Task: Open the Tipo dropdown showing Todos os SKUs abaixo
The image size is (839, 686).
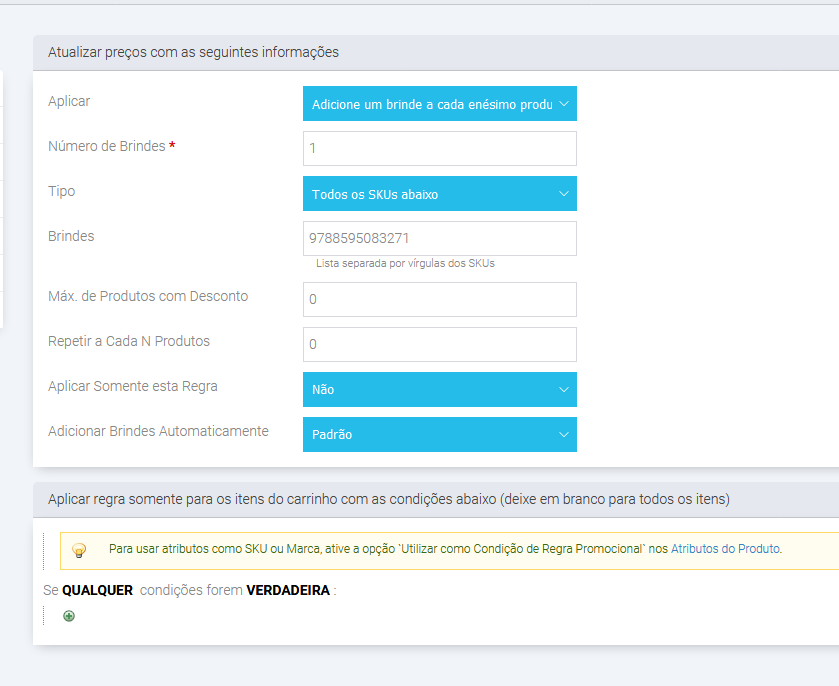Action: tap(439, 194)
